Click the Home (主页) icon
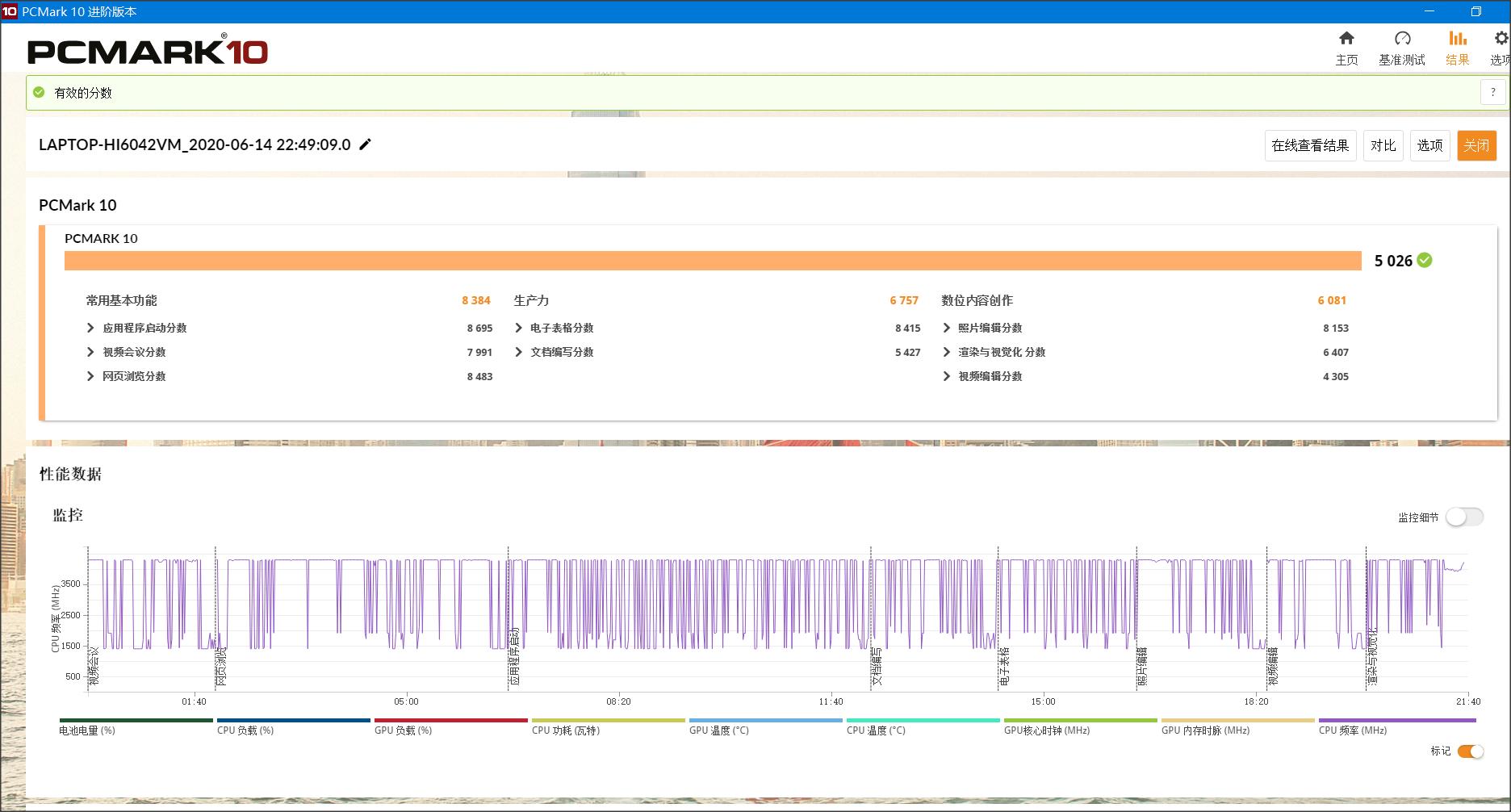 1346,39
